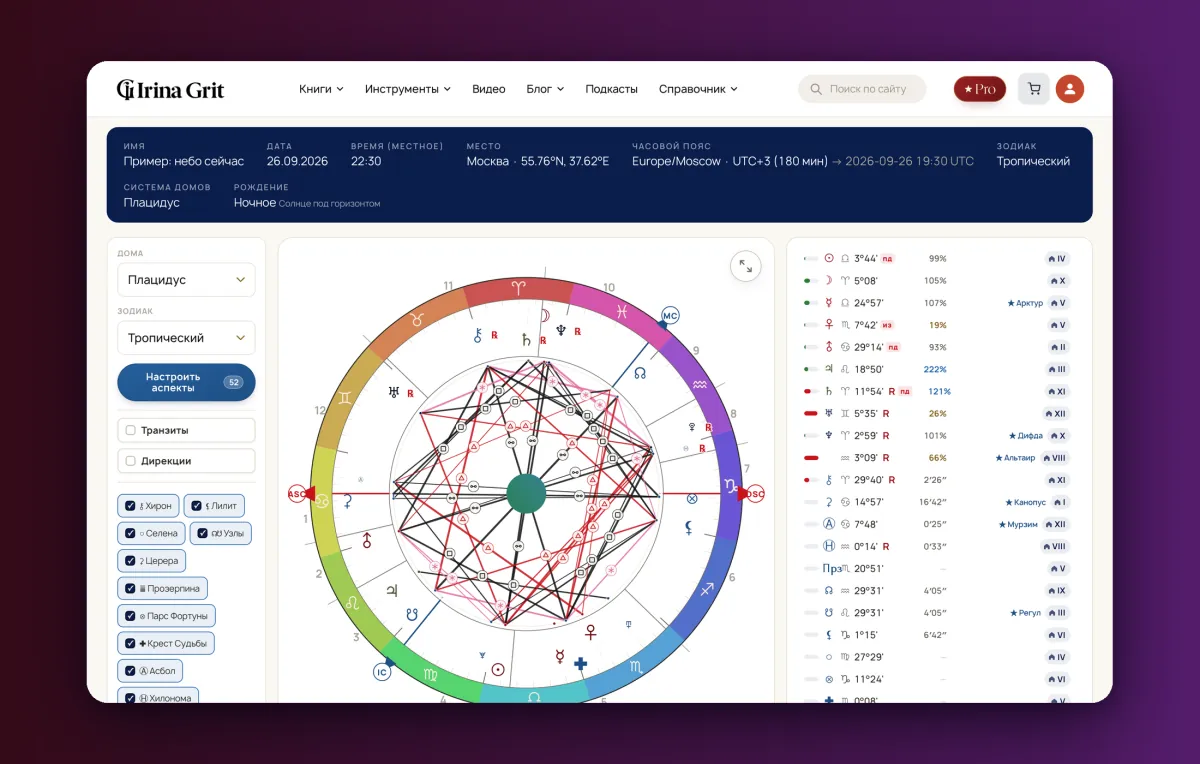Click the ASC marker on the wheel
This screenshot has height=764, width=1200.
pos(296,493)
